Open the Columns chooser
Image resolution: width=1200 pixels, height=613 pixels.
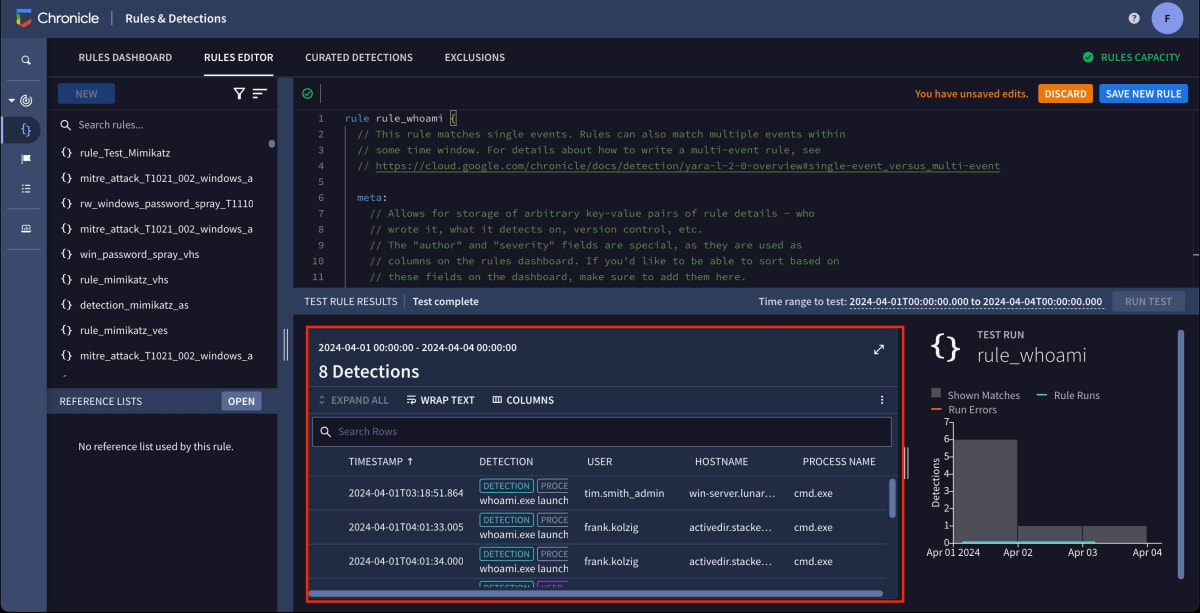(x=523, y=400)
